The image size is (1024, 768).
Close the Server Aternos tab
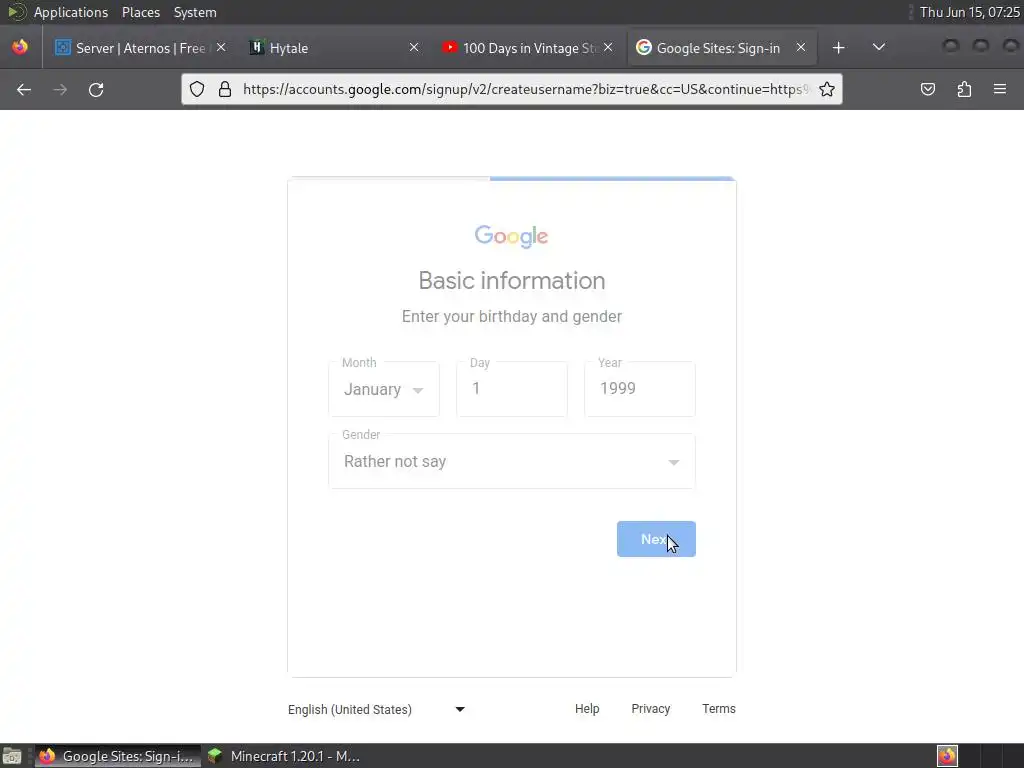click(221, 47)
